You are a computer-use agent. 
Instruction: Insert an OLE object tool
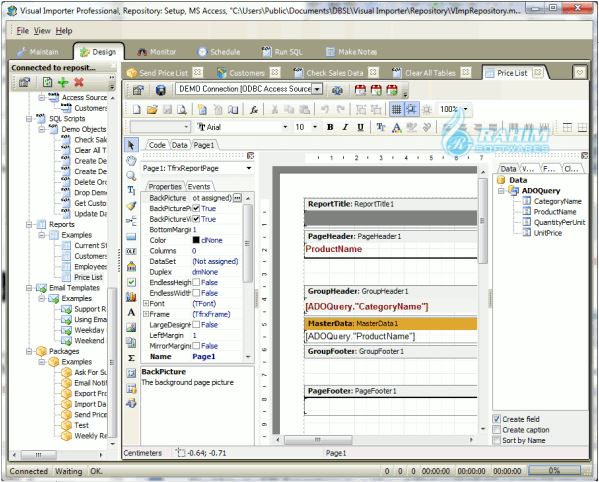click(131, 251)
